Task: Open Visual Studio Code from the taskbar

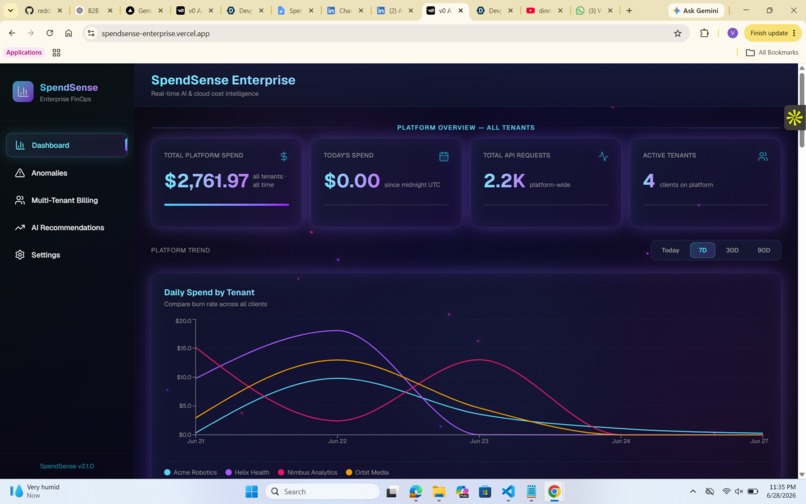Action: click(508, 492)
